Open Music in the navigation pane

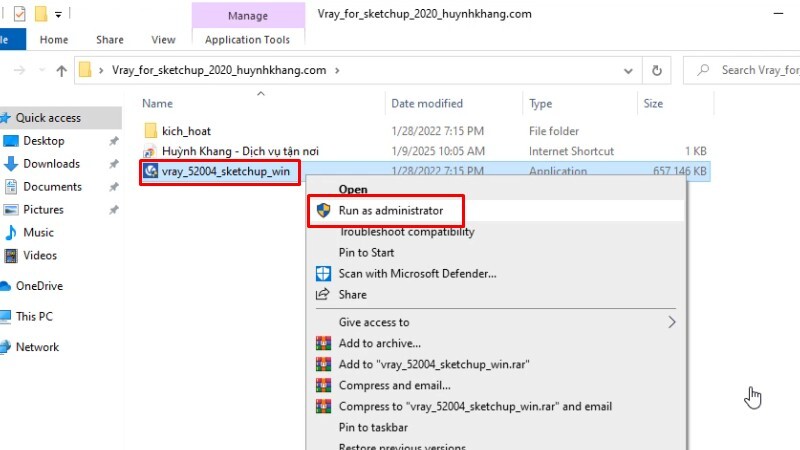[38, 233]
